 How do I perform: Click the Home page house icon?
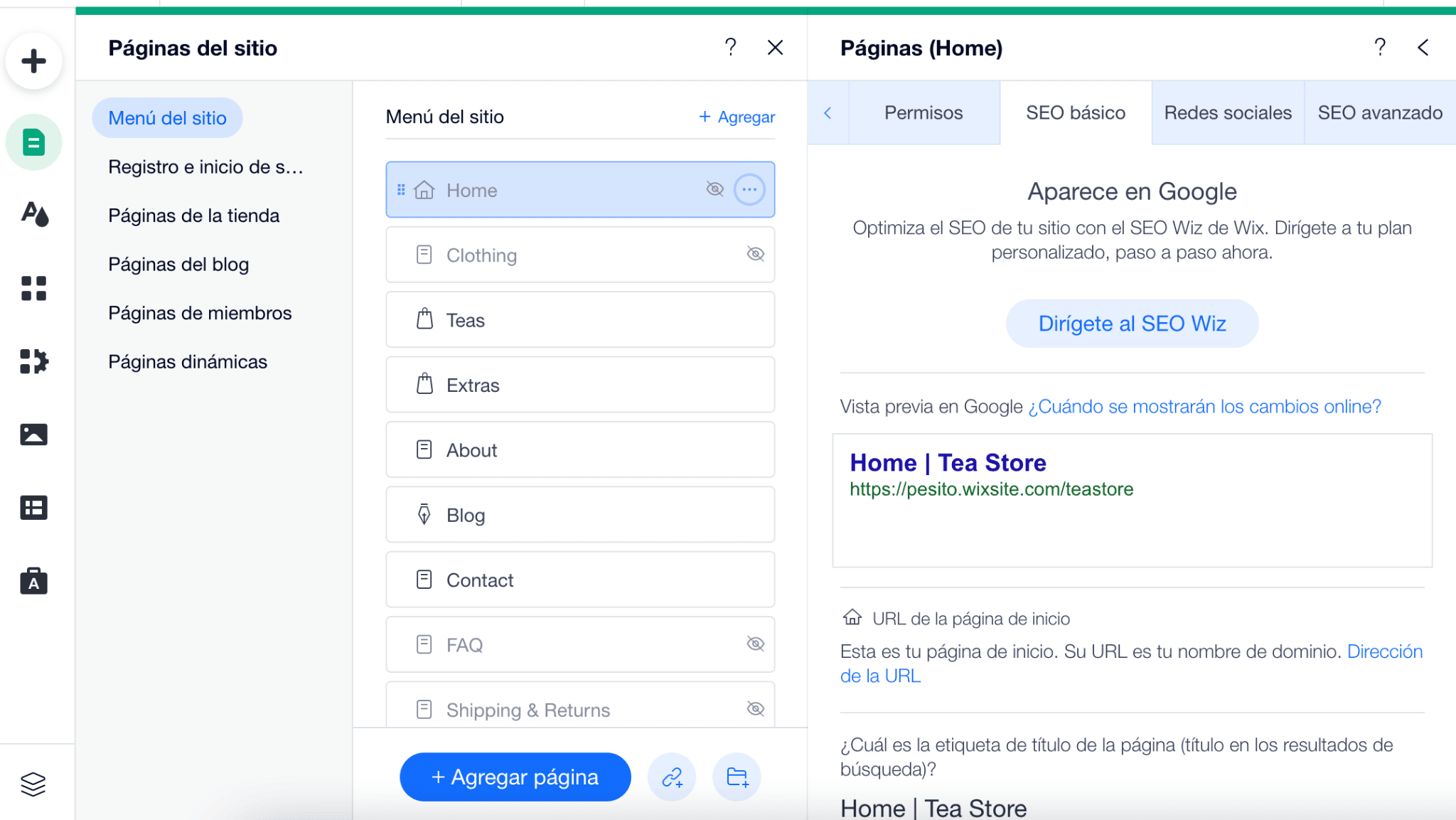(x=423, y=189)
